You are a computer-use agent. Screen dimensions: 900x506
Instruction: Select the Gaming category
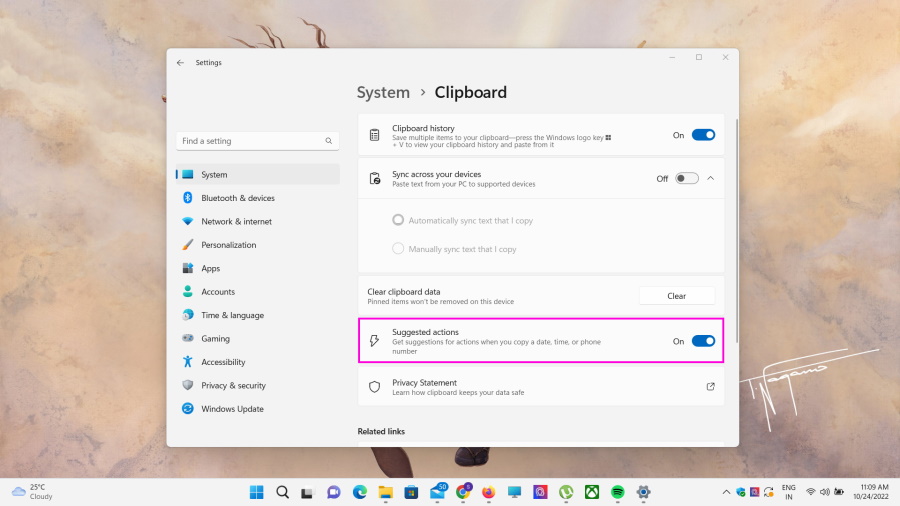tap(258, 338)
